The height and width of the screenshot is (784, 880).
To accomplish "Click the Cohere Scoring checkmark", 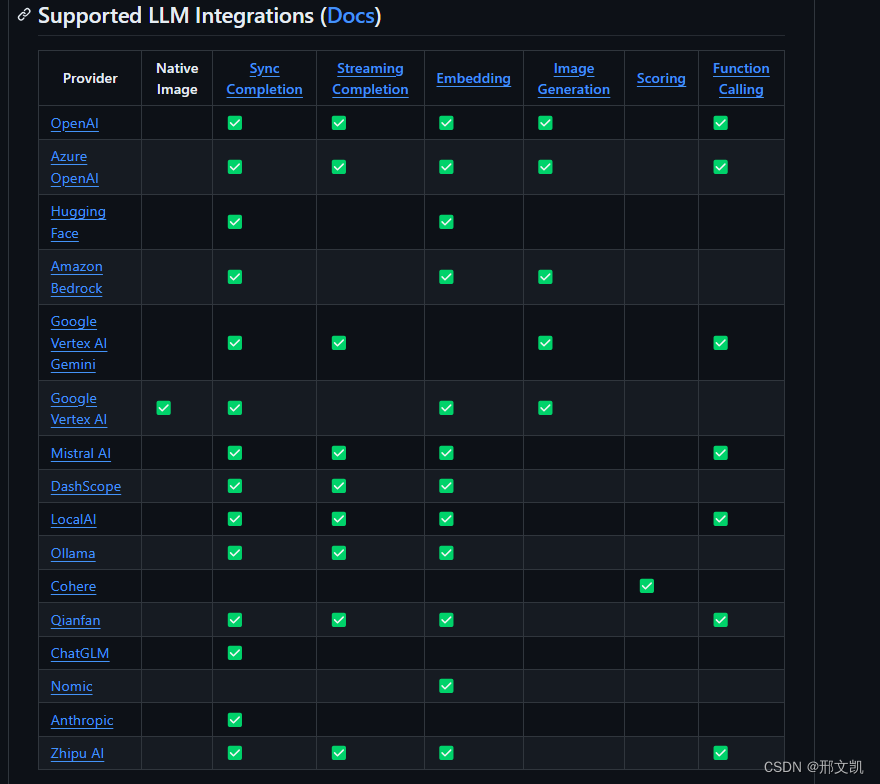I will pyautogui.click(x=647, y=586).
